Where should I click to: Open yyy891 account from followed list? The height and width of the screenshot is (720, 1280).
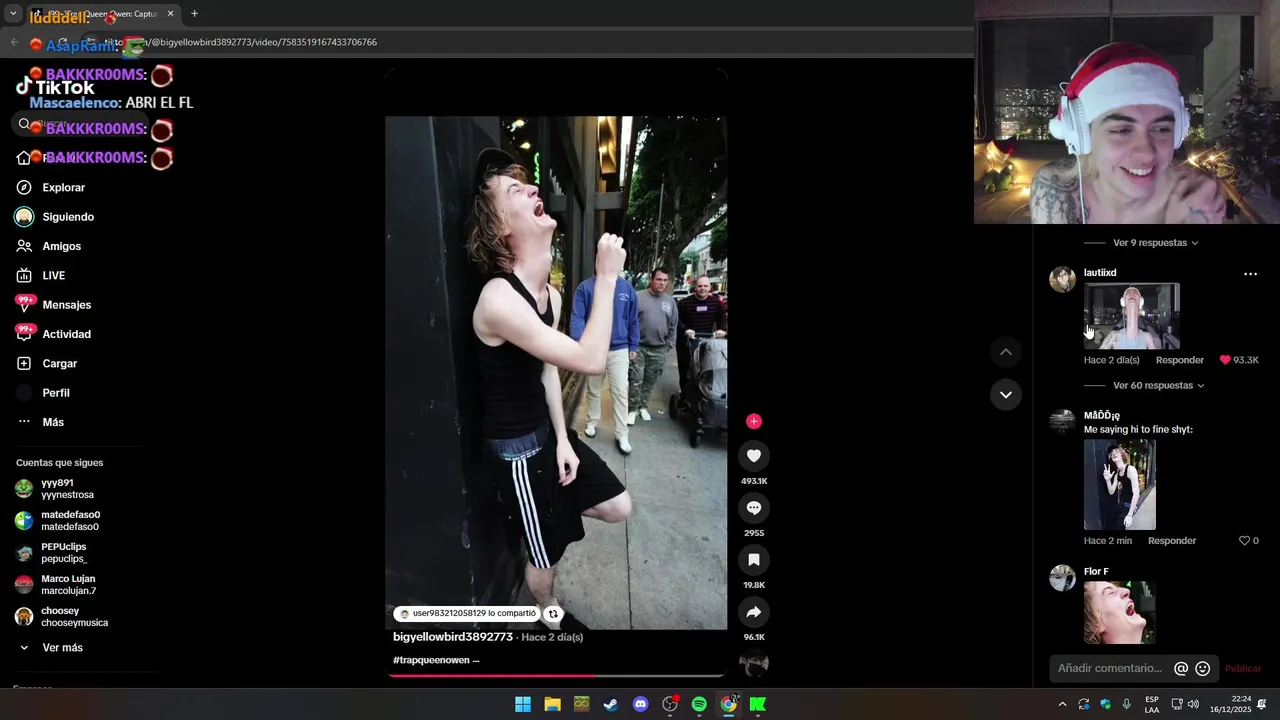[67, 489]
